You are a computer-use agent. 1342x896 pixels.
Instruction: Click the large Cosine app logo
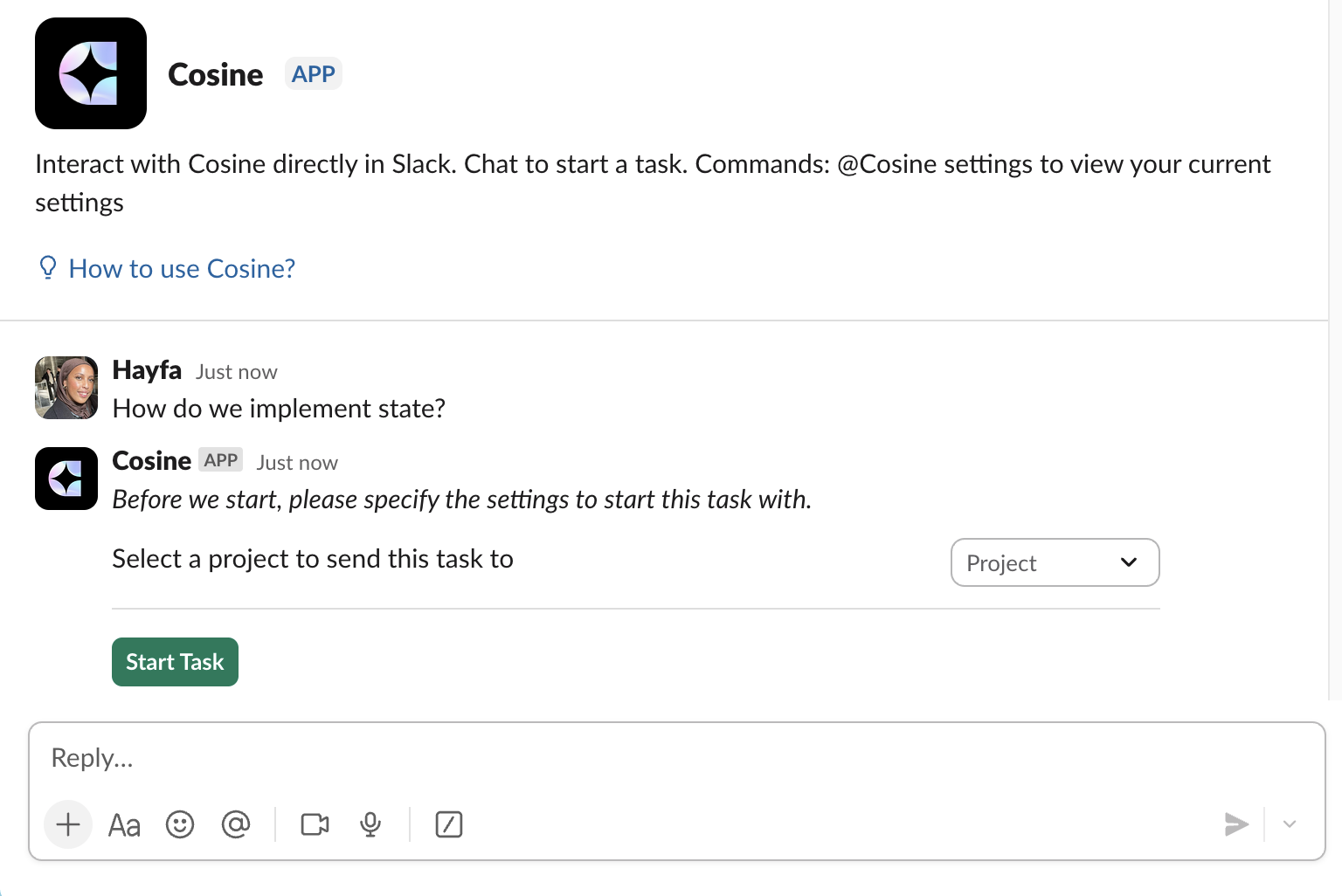tap(91, 73)
